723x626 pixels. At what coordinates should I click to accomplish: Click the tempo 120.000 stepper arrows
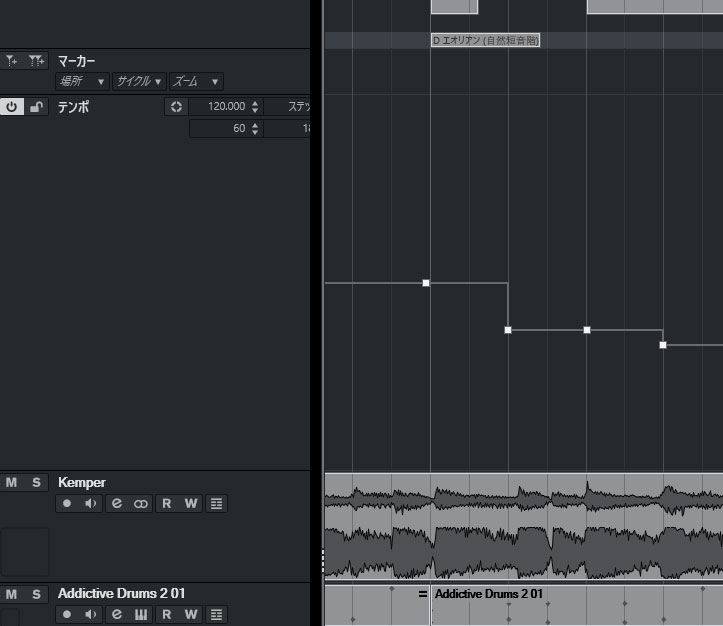[255, 107]
